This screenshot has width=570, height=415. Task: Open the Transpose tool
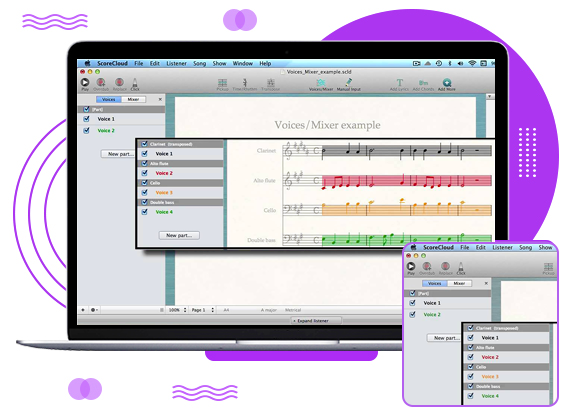click(270, 83)
